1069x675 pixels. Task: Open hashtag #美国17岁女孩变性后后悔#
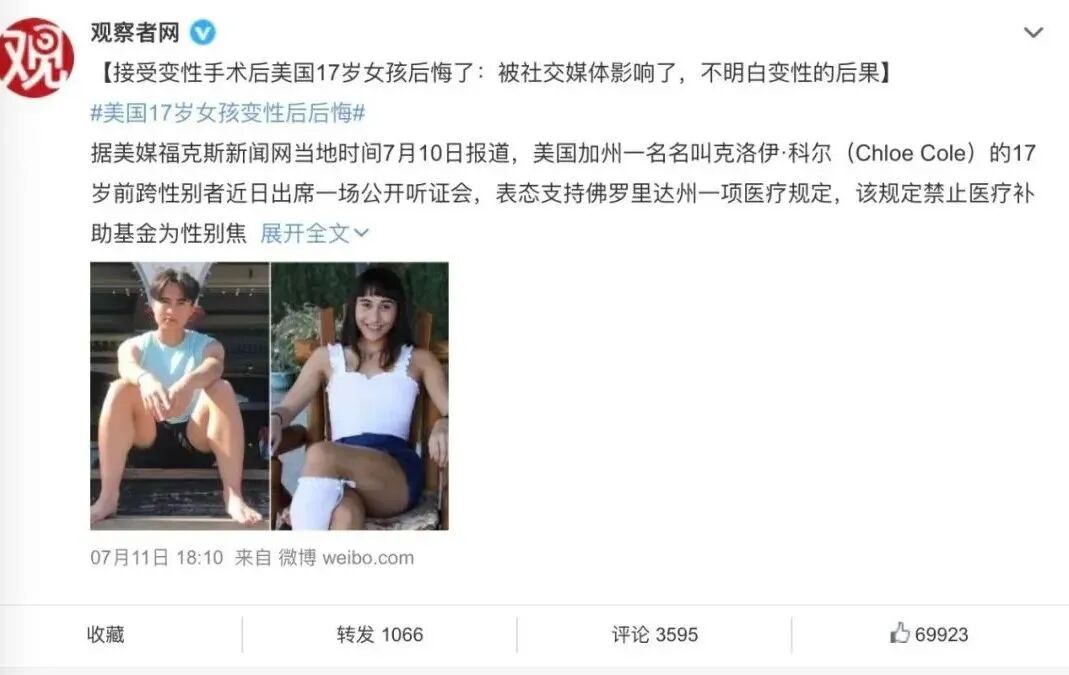point(228,112)
